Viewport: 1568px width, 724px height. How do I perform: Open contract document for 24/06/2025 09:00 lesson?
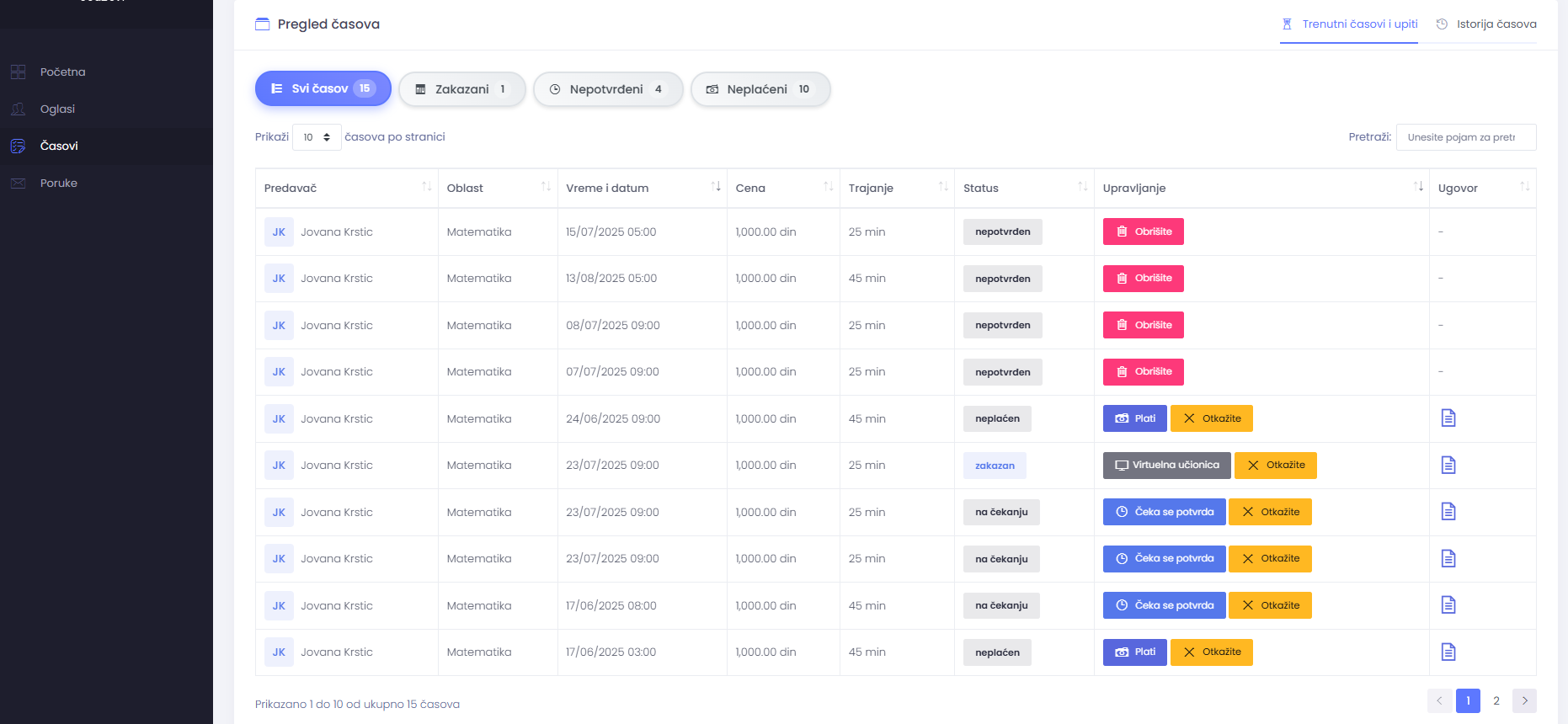coord(1448,418)
